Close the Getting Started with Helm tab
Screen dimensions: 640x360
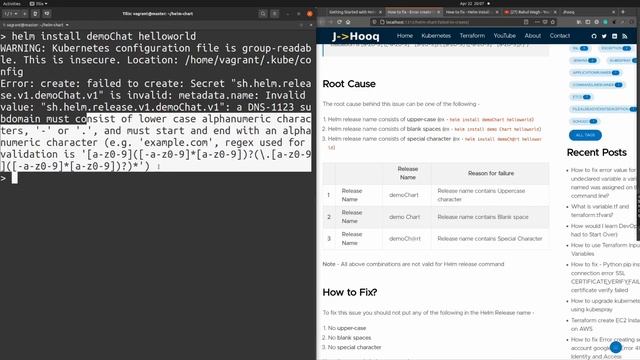[380, 12]
